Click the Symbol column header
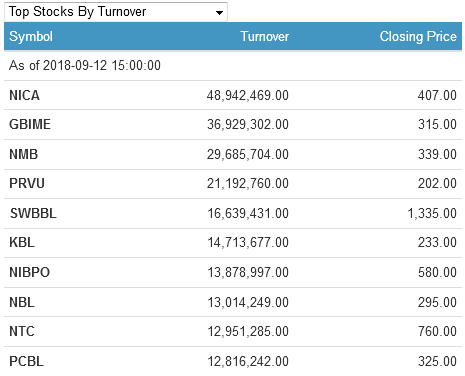This screenshot has width=465, height=376. click(31, 37)
